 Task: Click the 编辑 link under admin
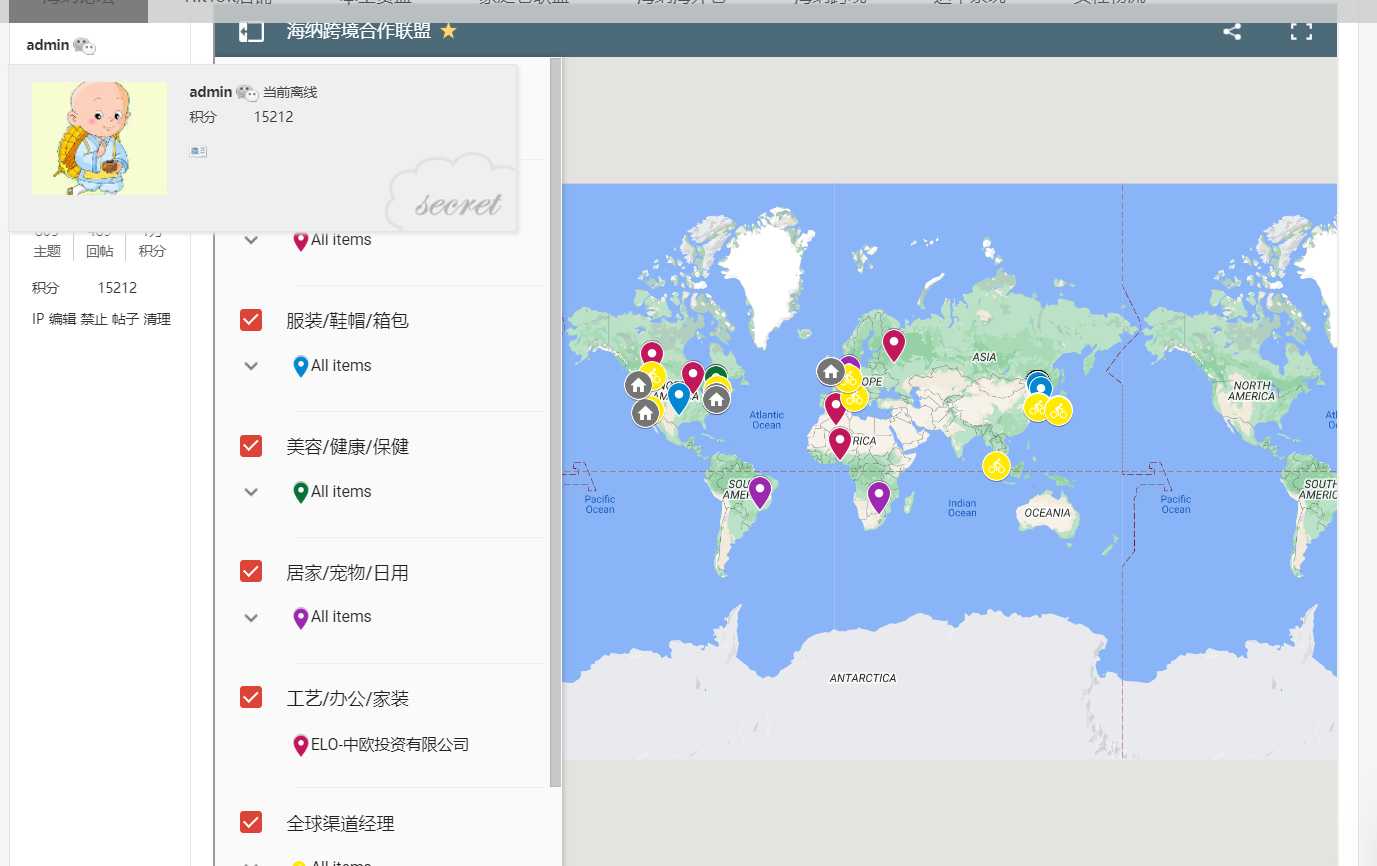(x=62, y=319)
